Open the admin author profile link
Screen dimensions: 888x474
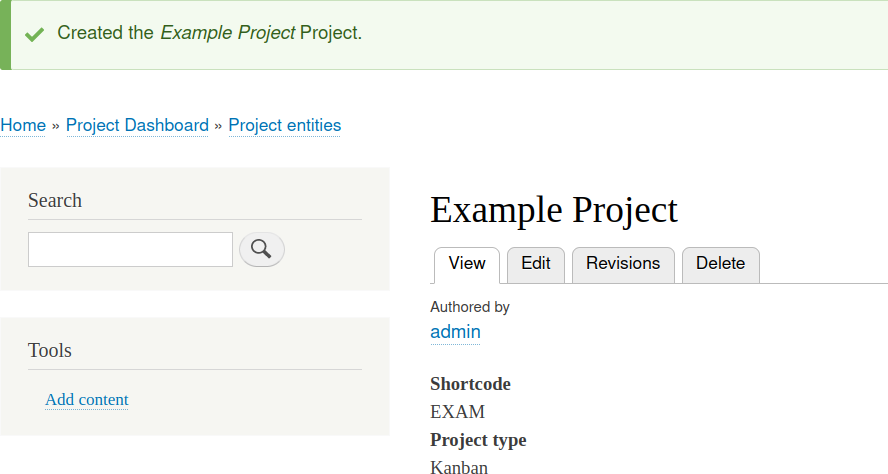coord(455,331)
